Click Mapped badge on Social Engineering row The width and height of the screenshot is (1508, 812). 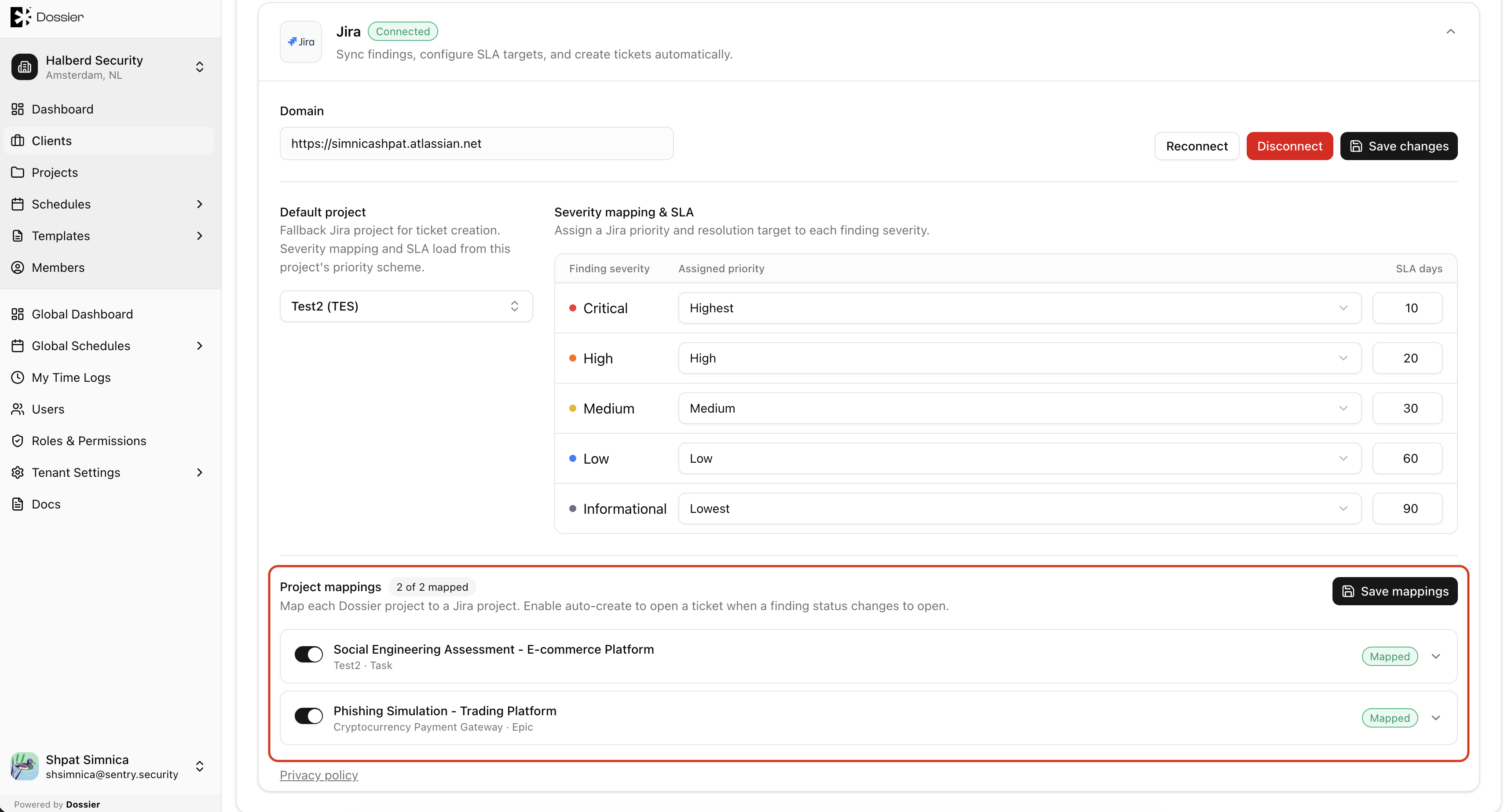pyautogui.click(x=1390, y=656)
